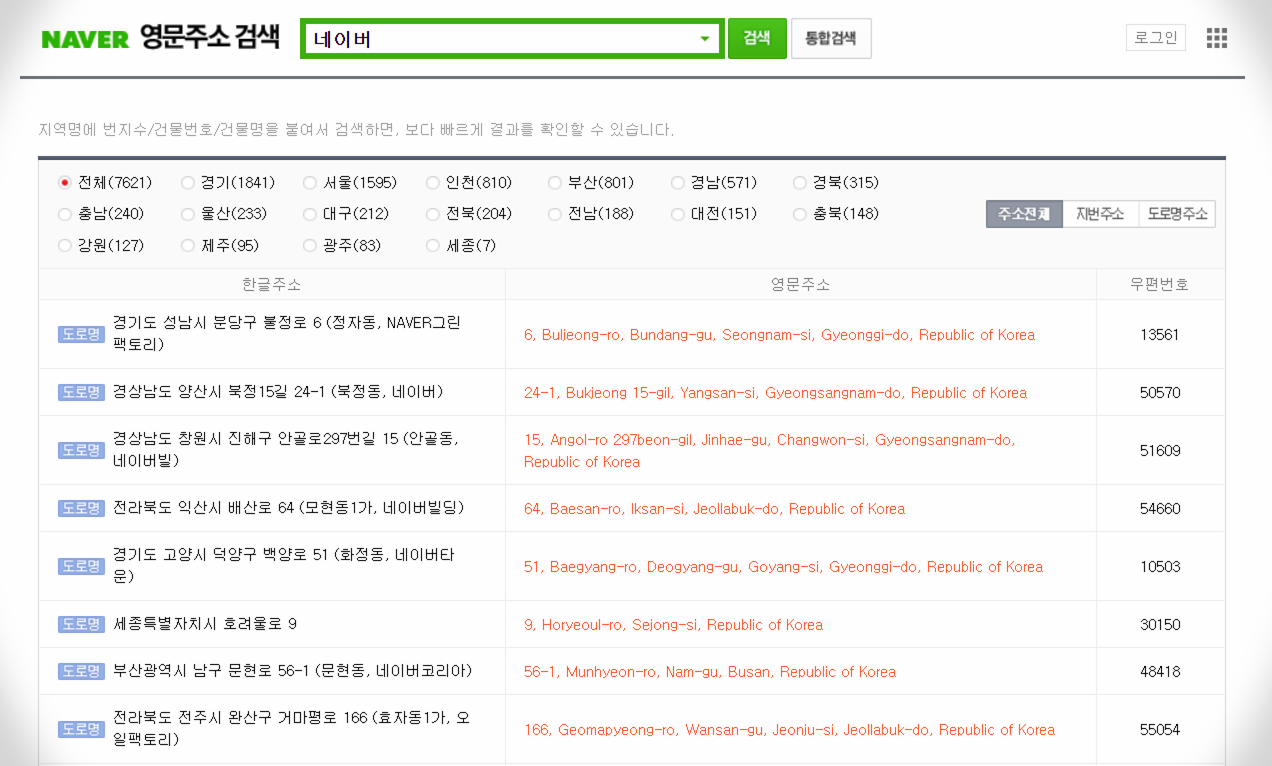Image resolution: width=1272 pixels, height=766 pixels.
Task: Click the 우편번호 column header
Action: click(1160, 284)
